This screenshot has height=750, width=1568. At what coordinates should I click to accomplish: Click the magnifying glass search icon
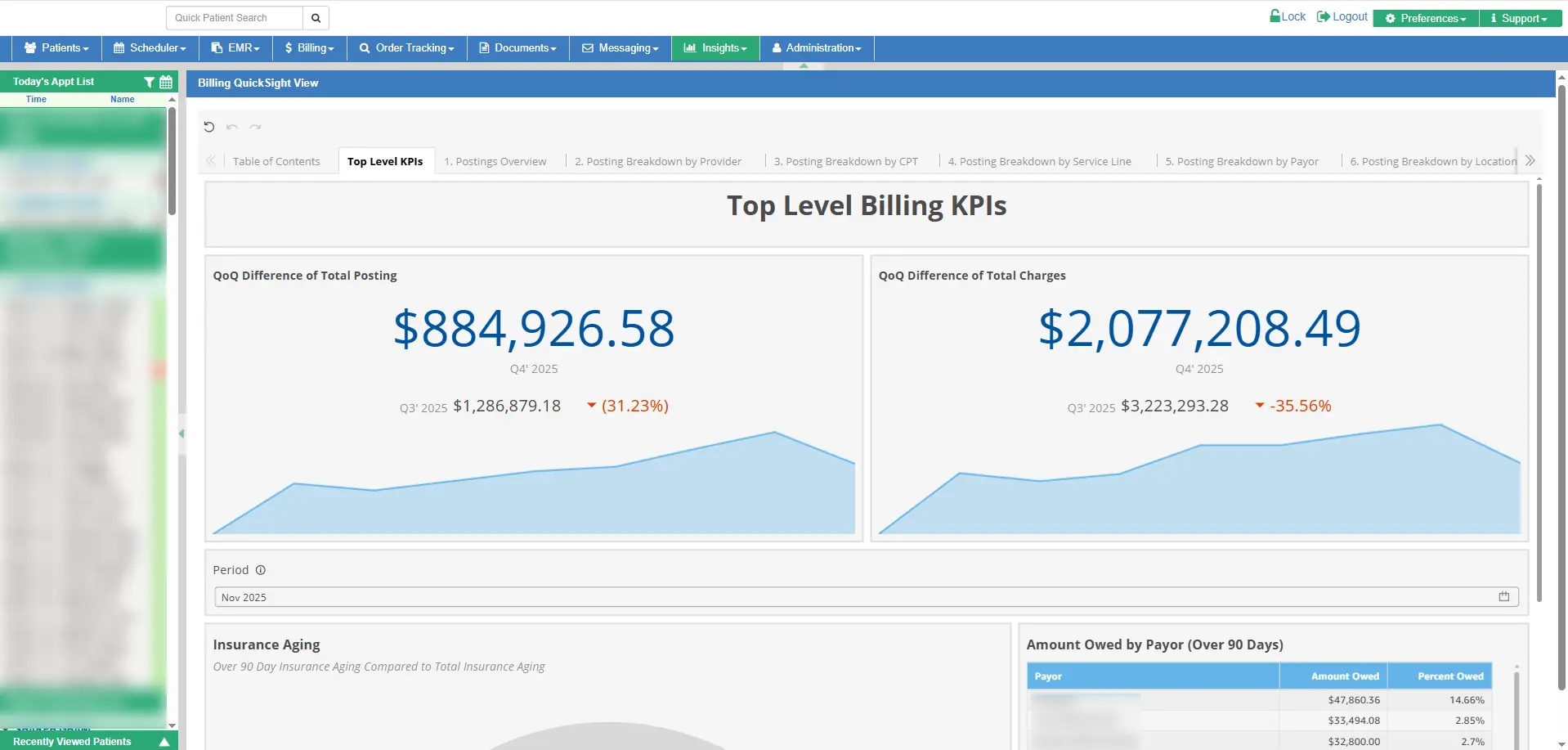point(316,17)
